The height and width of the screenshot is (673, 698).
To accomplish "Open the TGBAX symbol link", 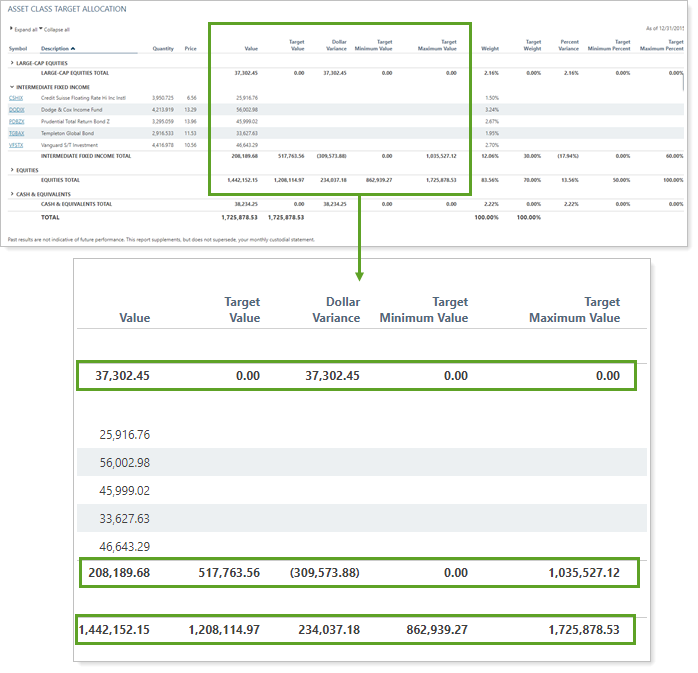I will pyautogui.click(x=16, y=133).
